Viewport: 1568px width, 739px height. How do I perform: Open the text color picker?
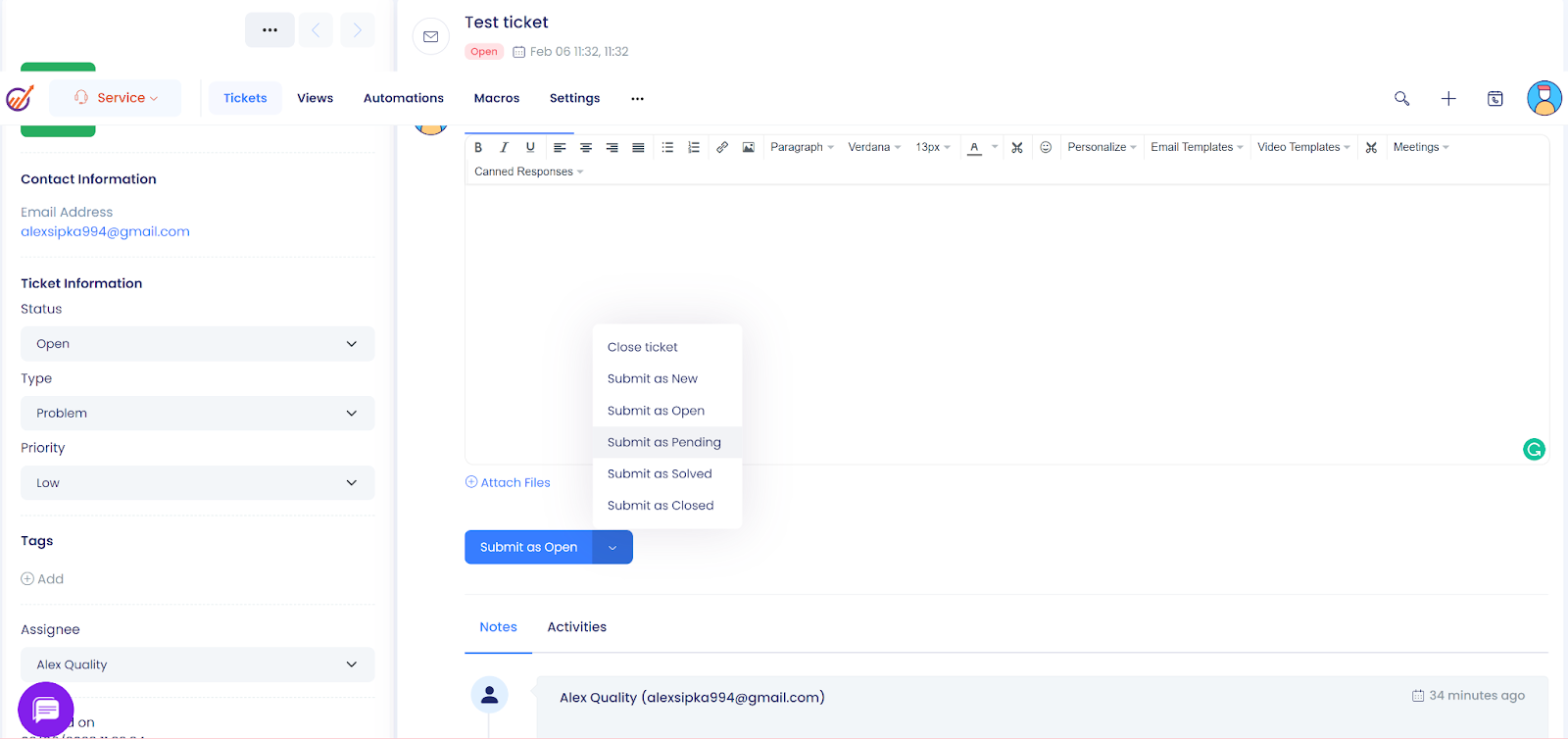[x=975, y=147]
